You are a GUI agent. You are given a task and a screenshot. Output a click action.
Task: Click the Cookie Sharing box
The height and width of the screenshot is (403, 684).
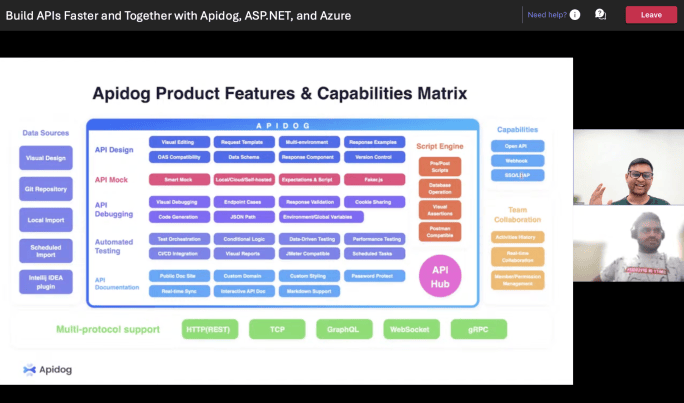pos(374,202)
